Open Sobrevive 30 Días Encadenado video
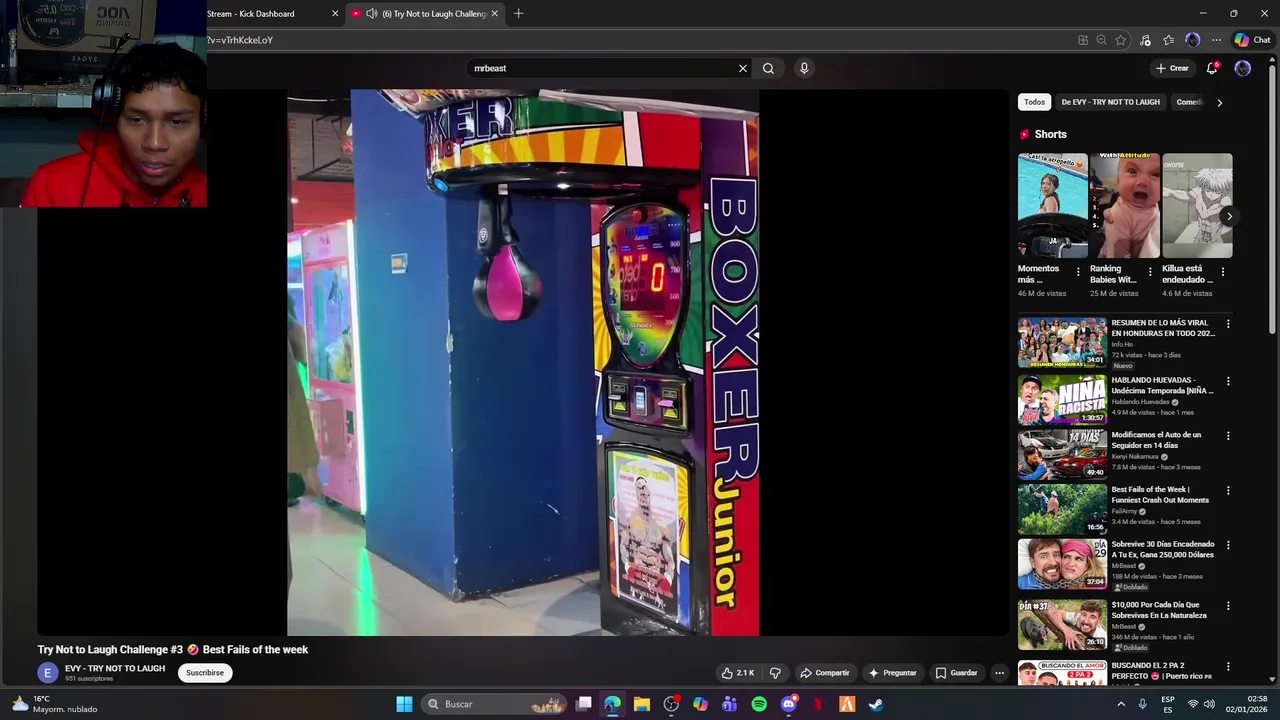This screenshot has height=720, width=1280. point(1062,565)
